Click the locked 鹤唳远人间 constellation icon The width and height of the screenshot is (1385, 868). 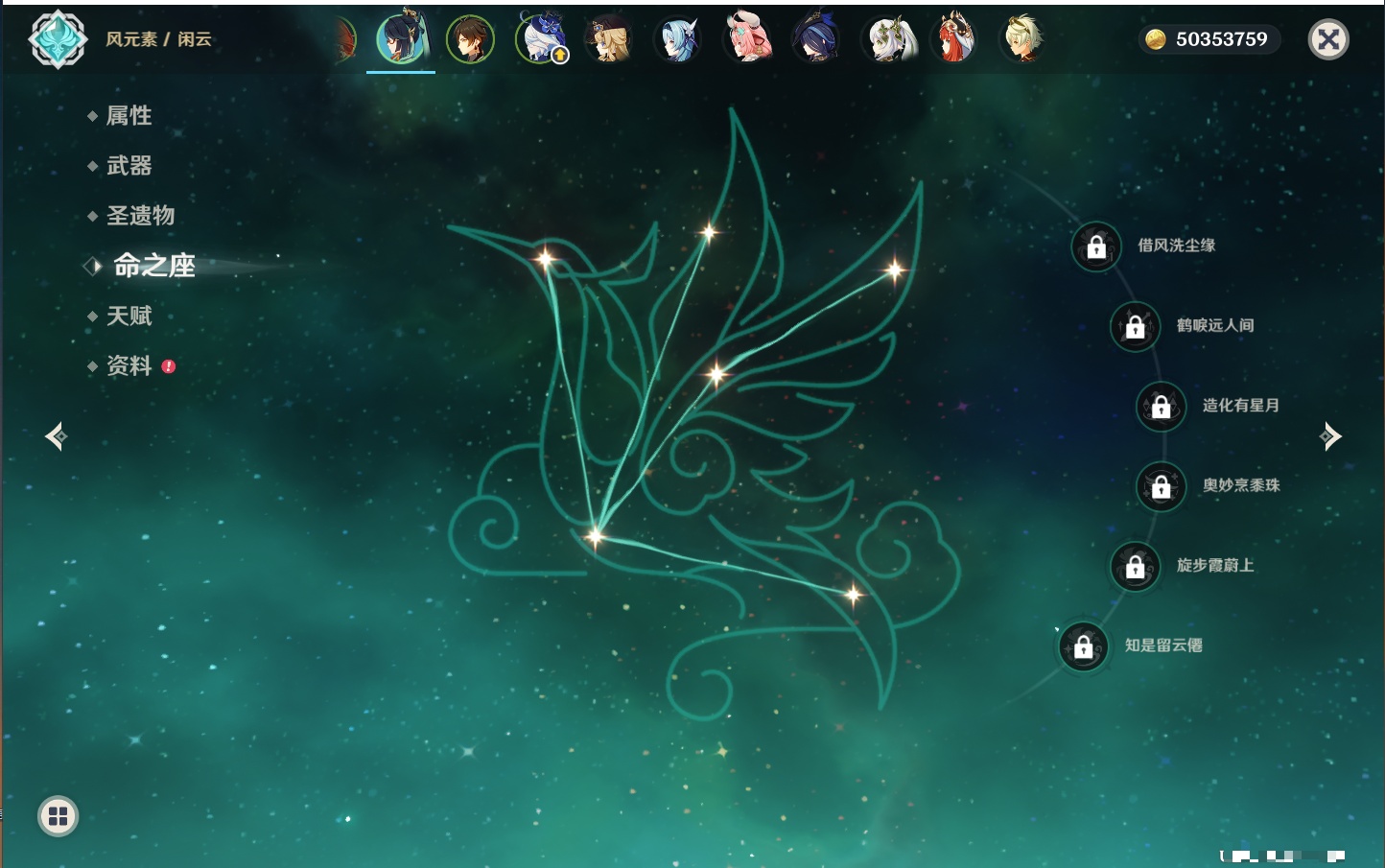pos(1136,326)
